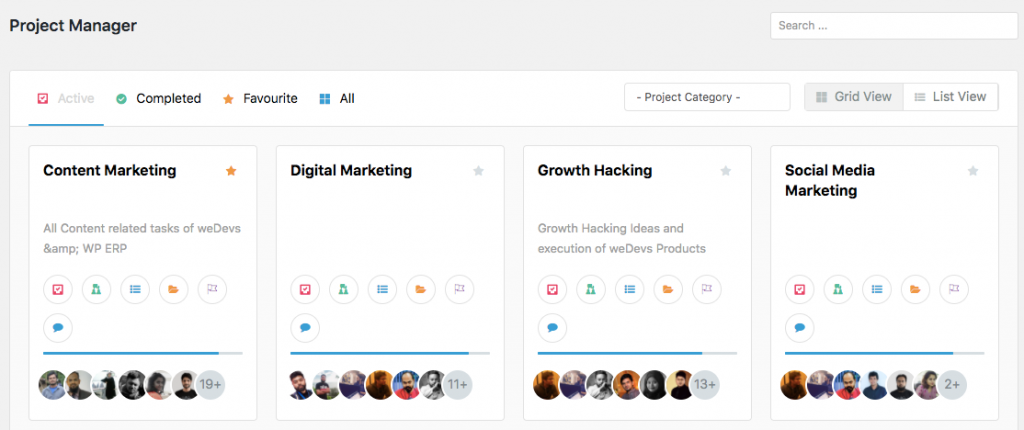Open comments bubble icon in Social Media Marketing card
Image resolution: width=1024 pixels, height=430 pixels.
tap(799, 327)
